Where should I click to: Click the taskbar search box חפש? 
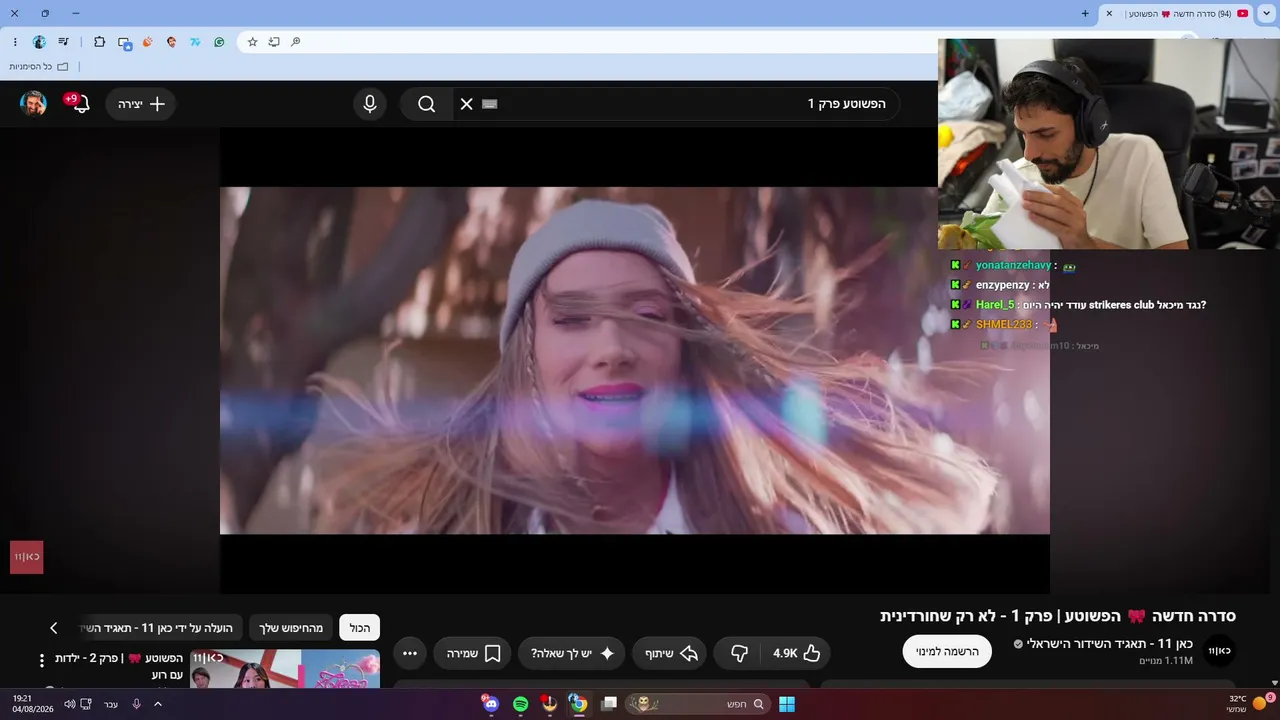(x=700, y=704)
